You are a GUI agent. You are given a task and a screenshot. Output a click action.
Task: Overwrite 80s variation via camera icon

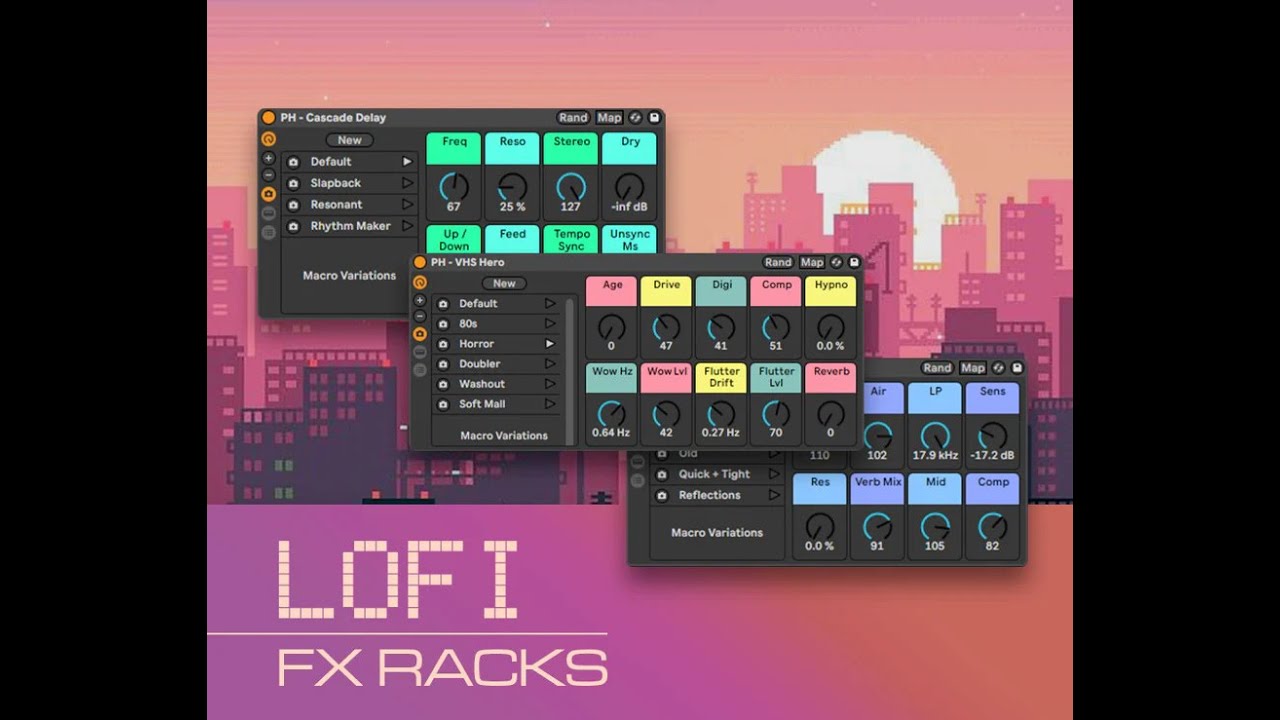click(x=443, y=324)
